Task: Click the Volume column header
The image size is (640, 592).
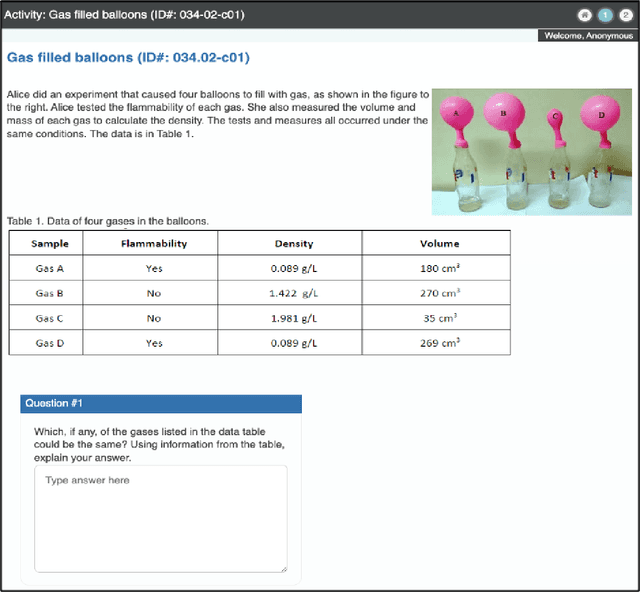Action: point(436,243)
